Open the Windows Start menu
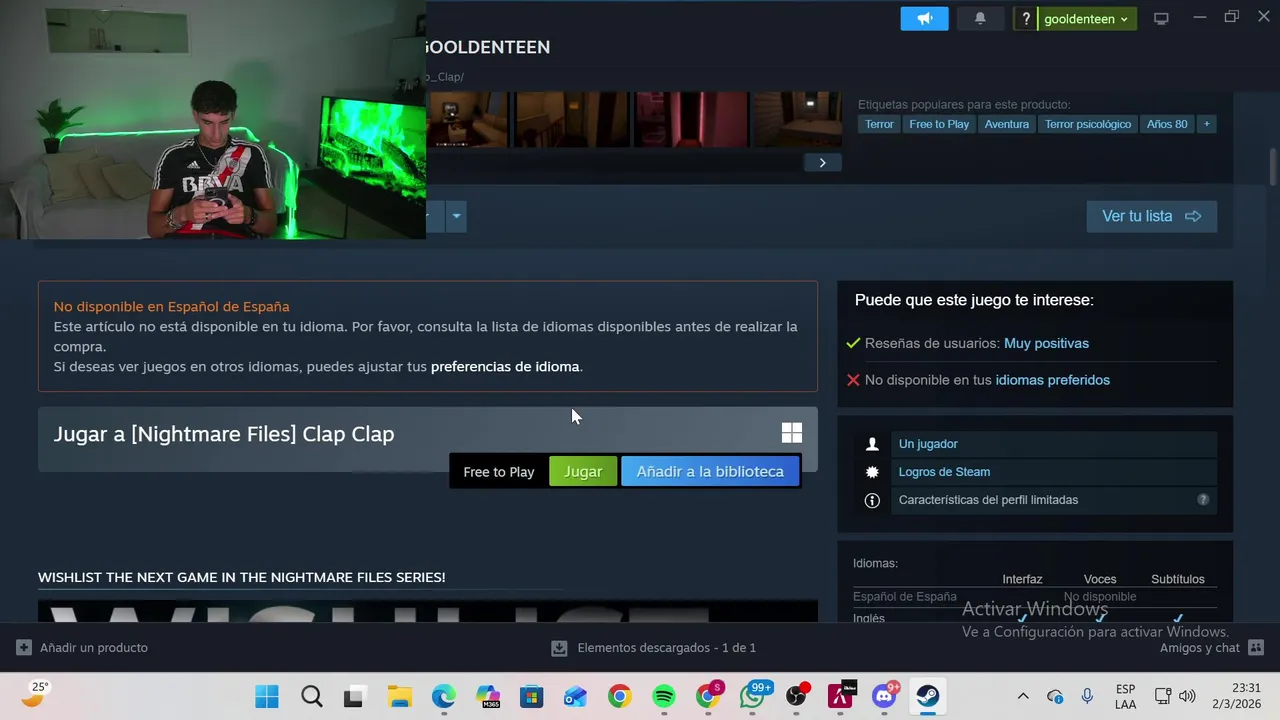The width and height of the screenshot is (1280, 720). click(x=267, y=697)
